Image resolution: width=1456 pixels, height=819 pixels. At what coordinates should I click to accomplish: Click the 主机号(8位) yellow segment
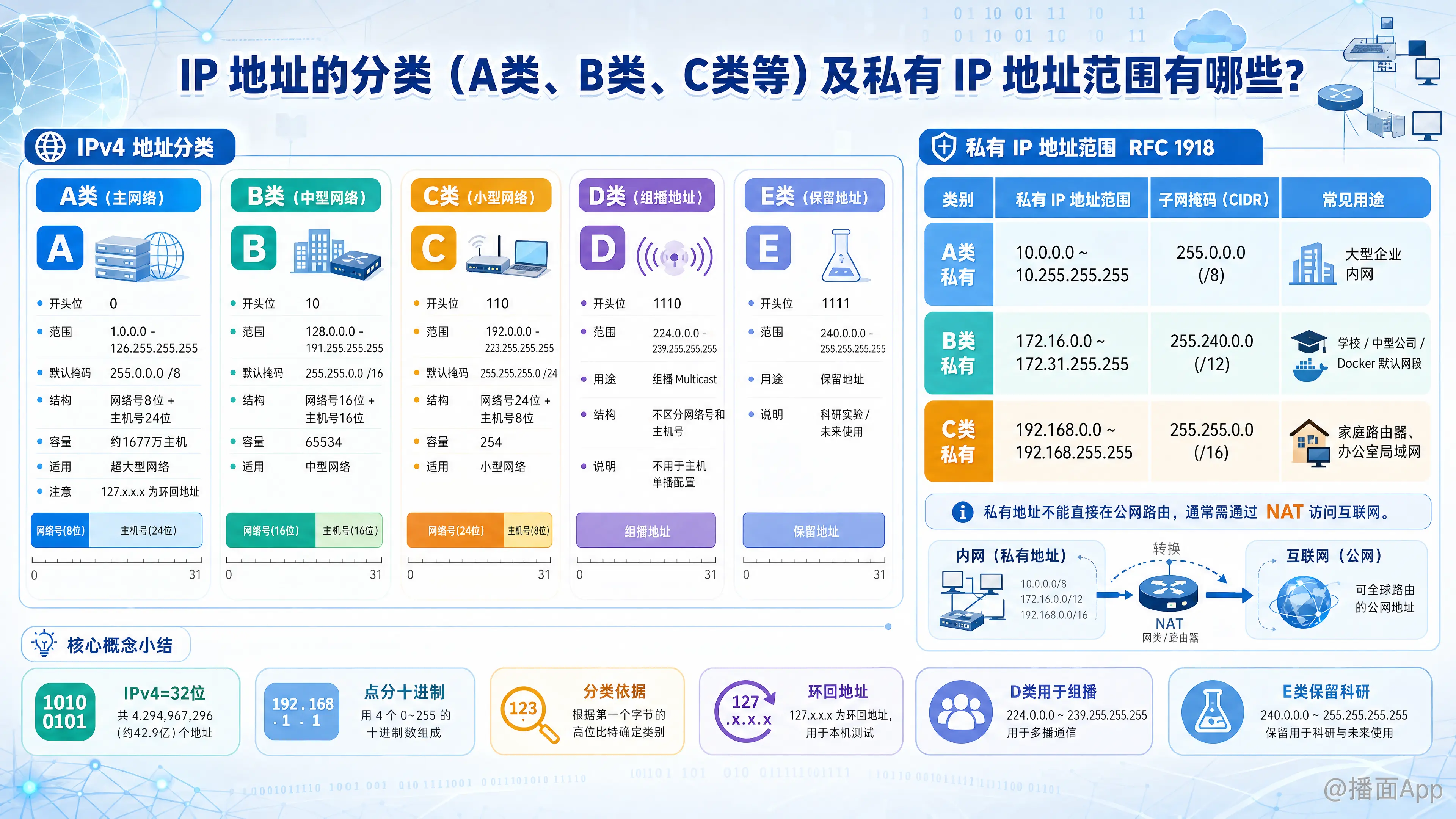coord(528,530)
